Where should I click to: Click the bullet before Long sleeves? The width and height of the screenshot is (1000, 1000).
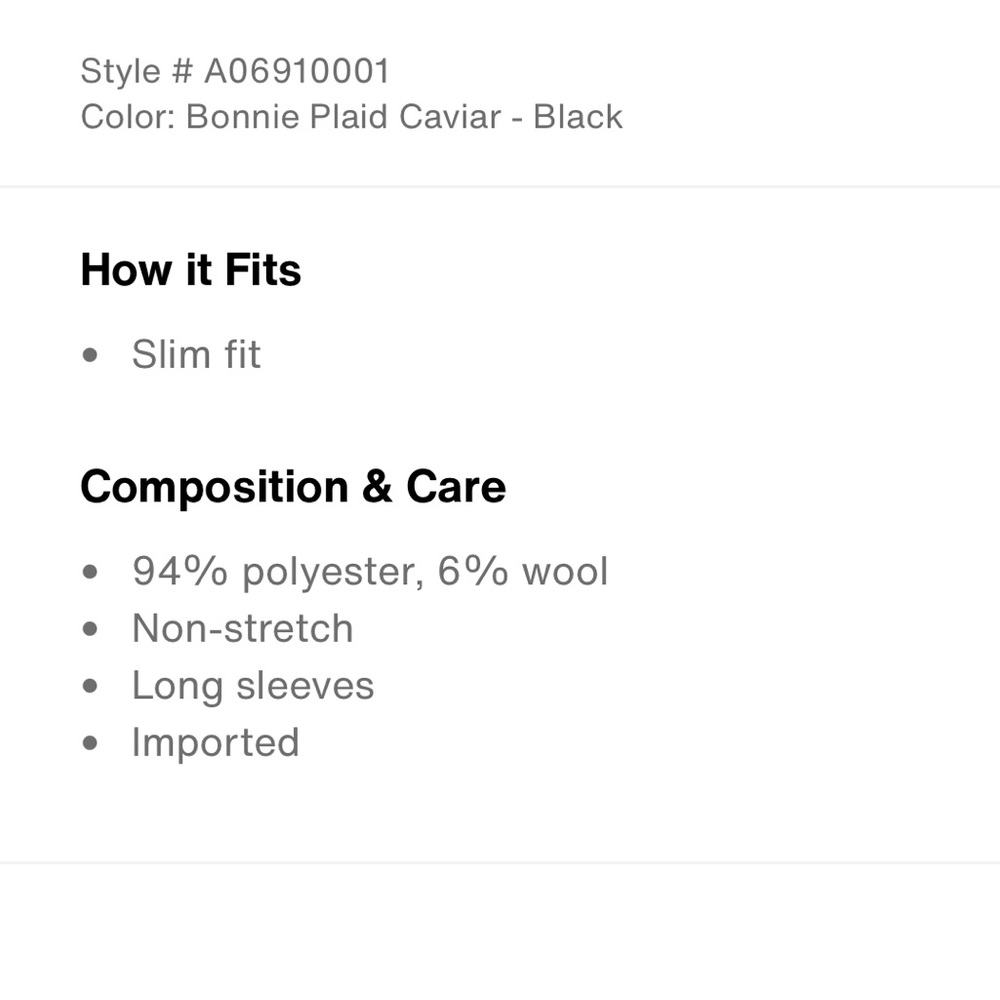(90, 686)
